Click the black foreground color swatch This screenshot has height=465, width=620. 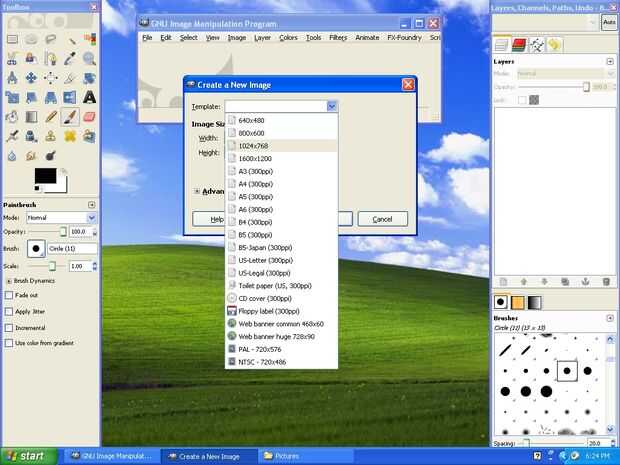45,176
